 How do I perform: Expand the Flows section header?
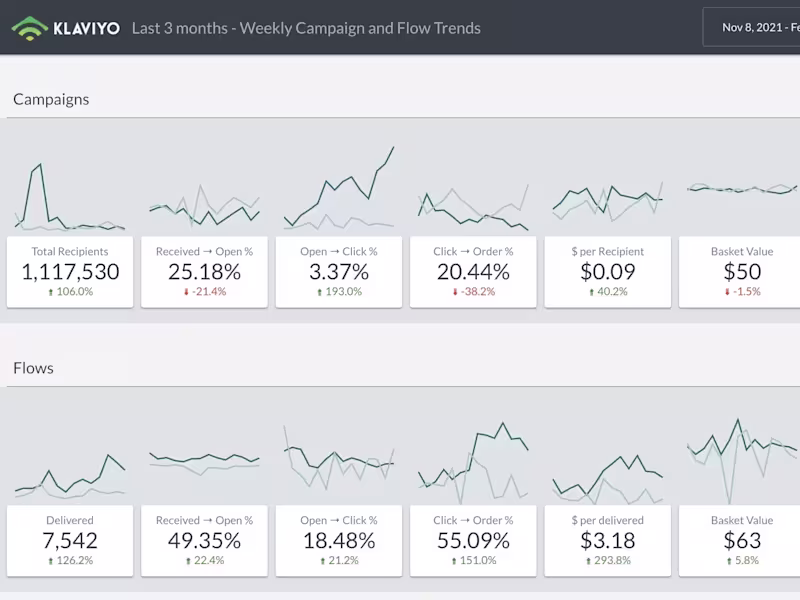pos(33,368)
